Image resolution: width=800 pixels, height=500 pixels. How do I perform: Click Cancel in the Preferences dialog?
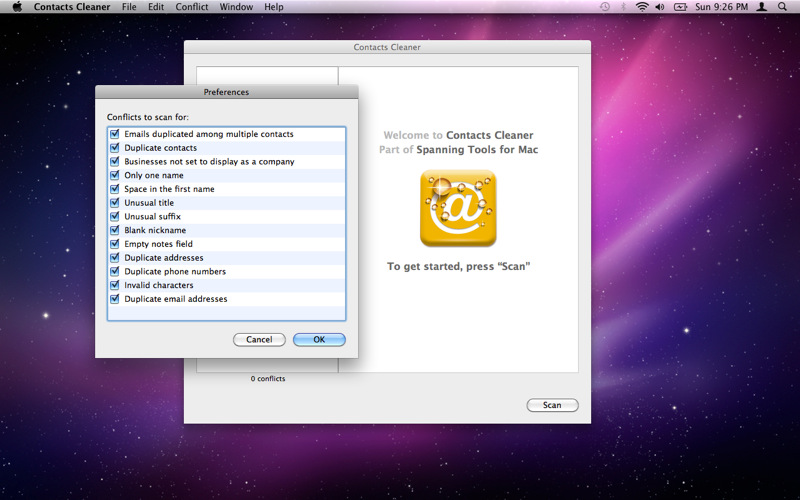pos(259,339)
